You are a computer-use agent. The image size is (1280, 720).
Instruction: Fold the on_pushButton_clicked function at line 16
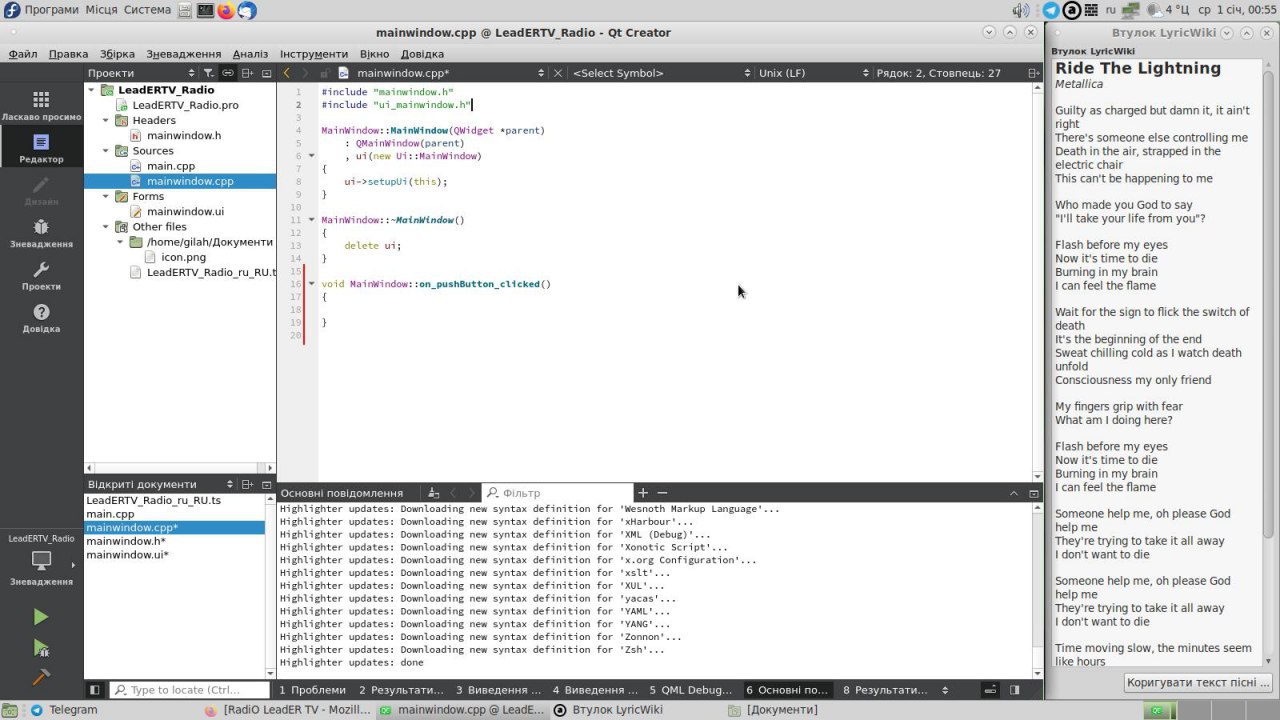click(x=312, y=284)
